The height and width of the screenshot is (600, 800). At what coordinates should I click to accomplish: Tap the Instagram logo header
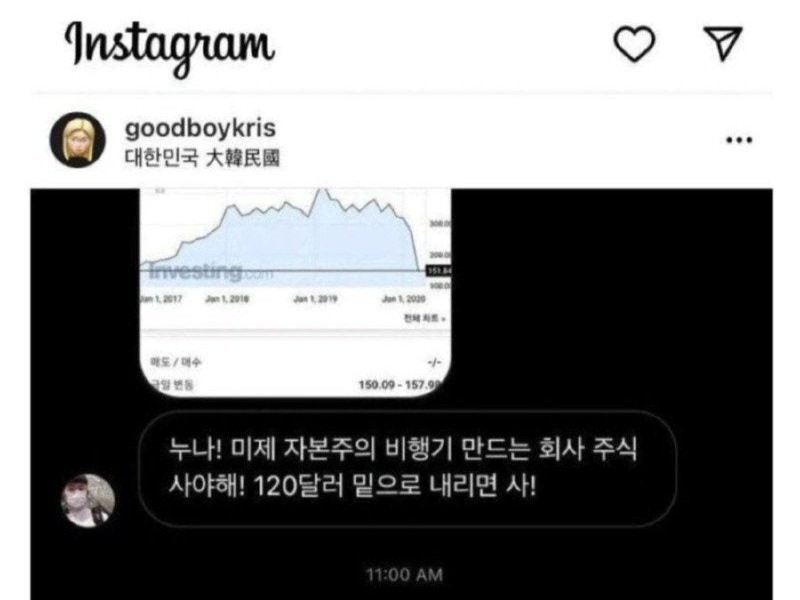pos(170,47)
